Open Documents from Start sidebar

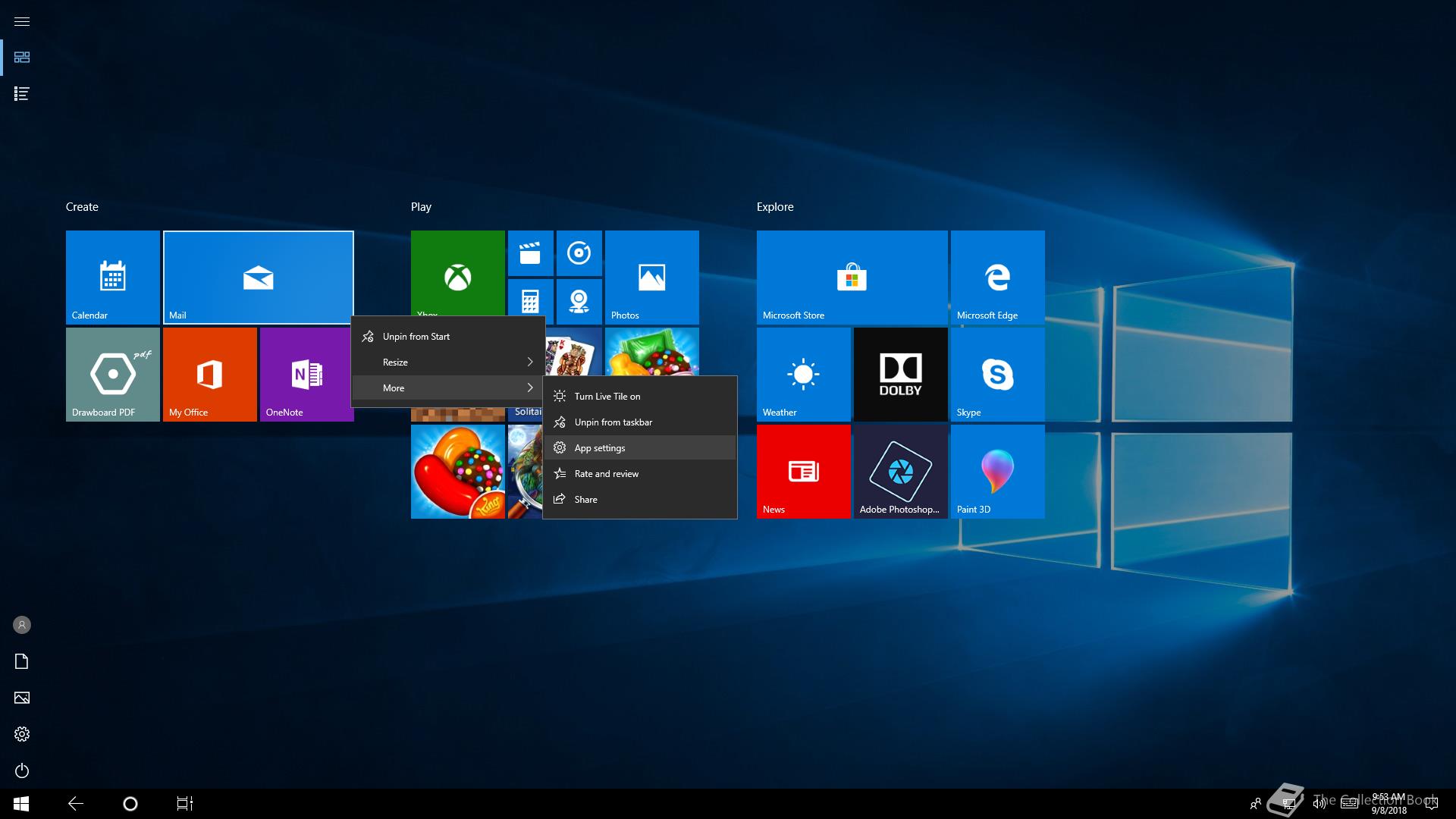coord(22,661)
